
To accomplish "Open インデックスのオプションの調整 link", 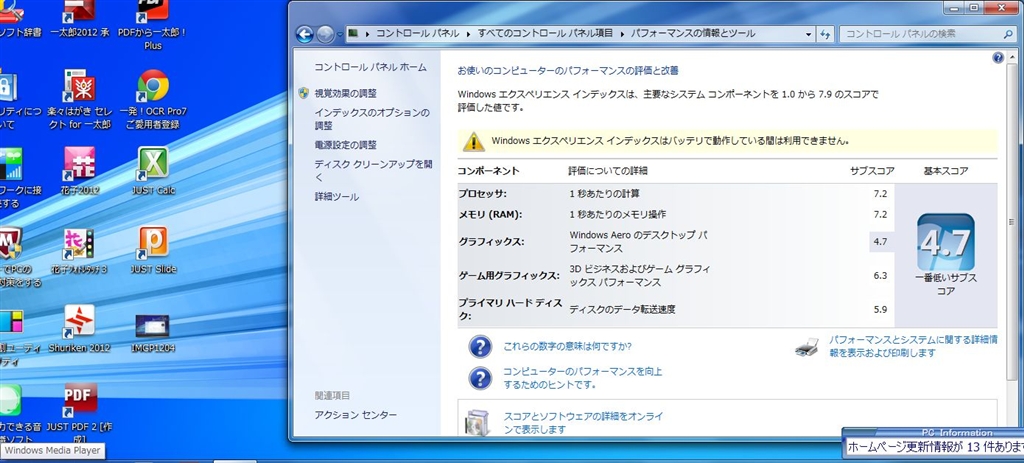I will (372, 120).
